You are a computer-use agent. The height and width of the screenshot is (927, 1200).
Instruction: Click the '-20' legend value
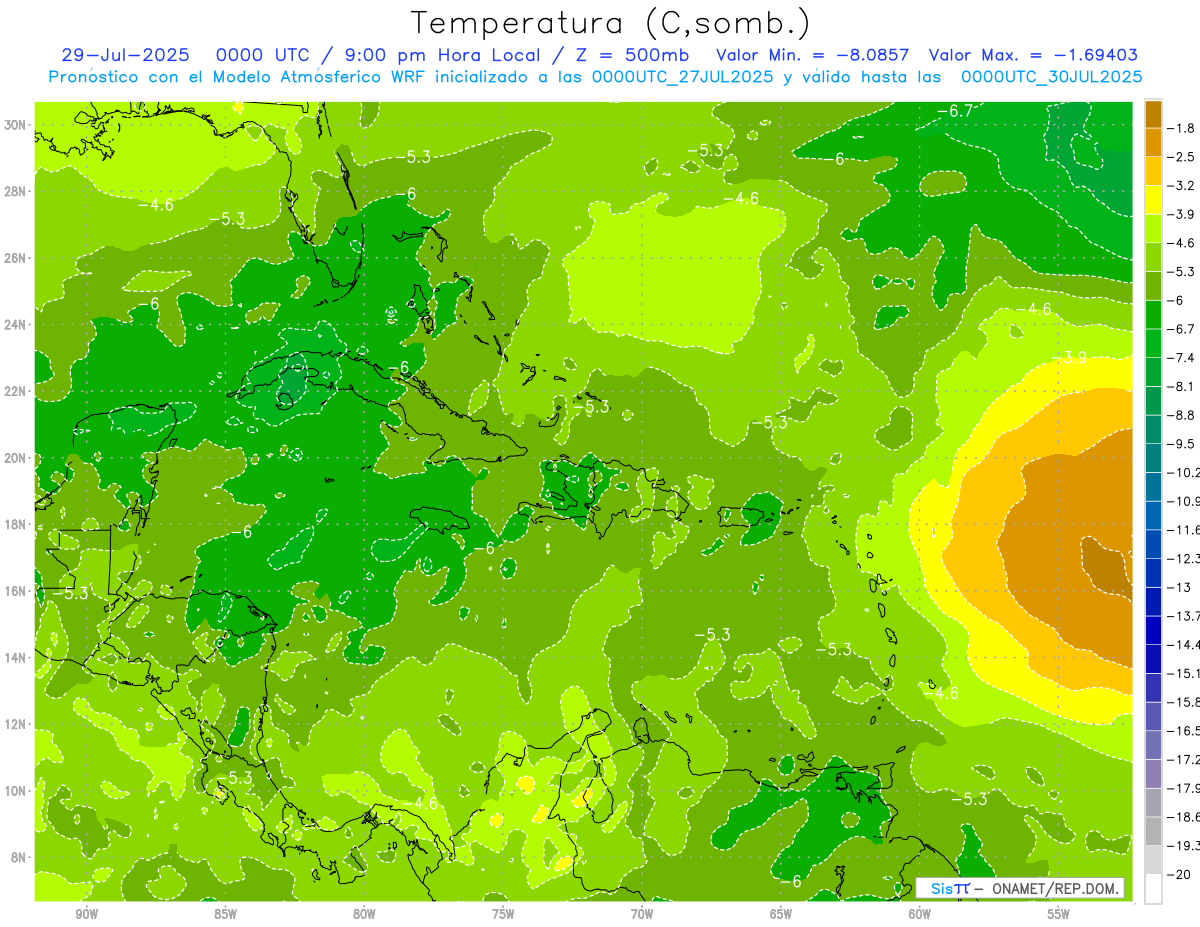coord(1178,875)
